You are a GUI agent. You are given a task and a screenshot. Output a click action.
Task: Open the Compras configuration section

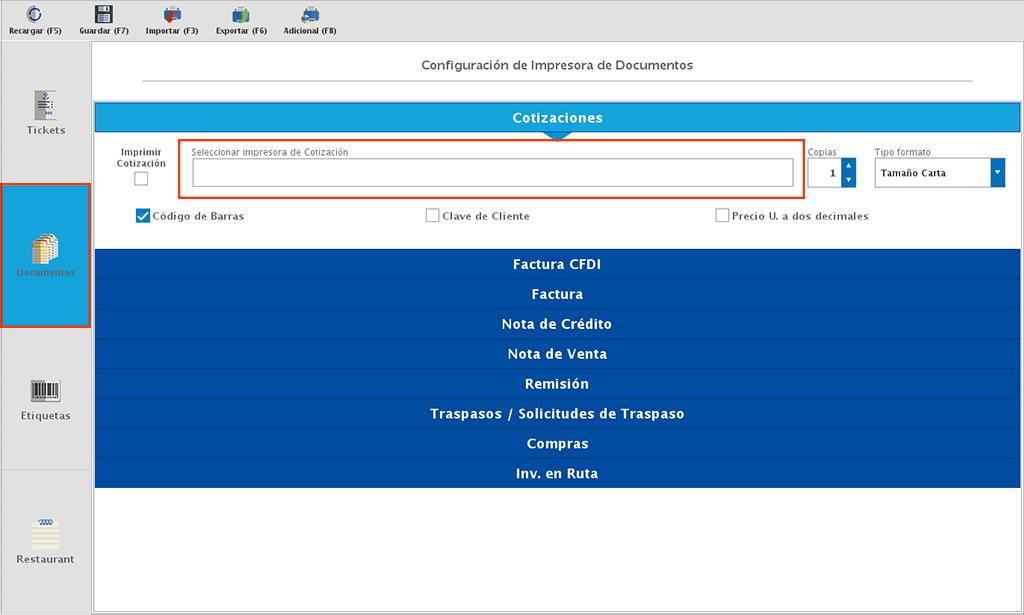click(x=557, y=443)
